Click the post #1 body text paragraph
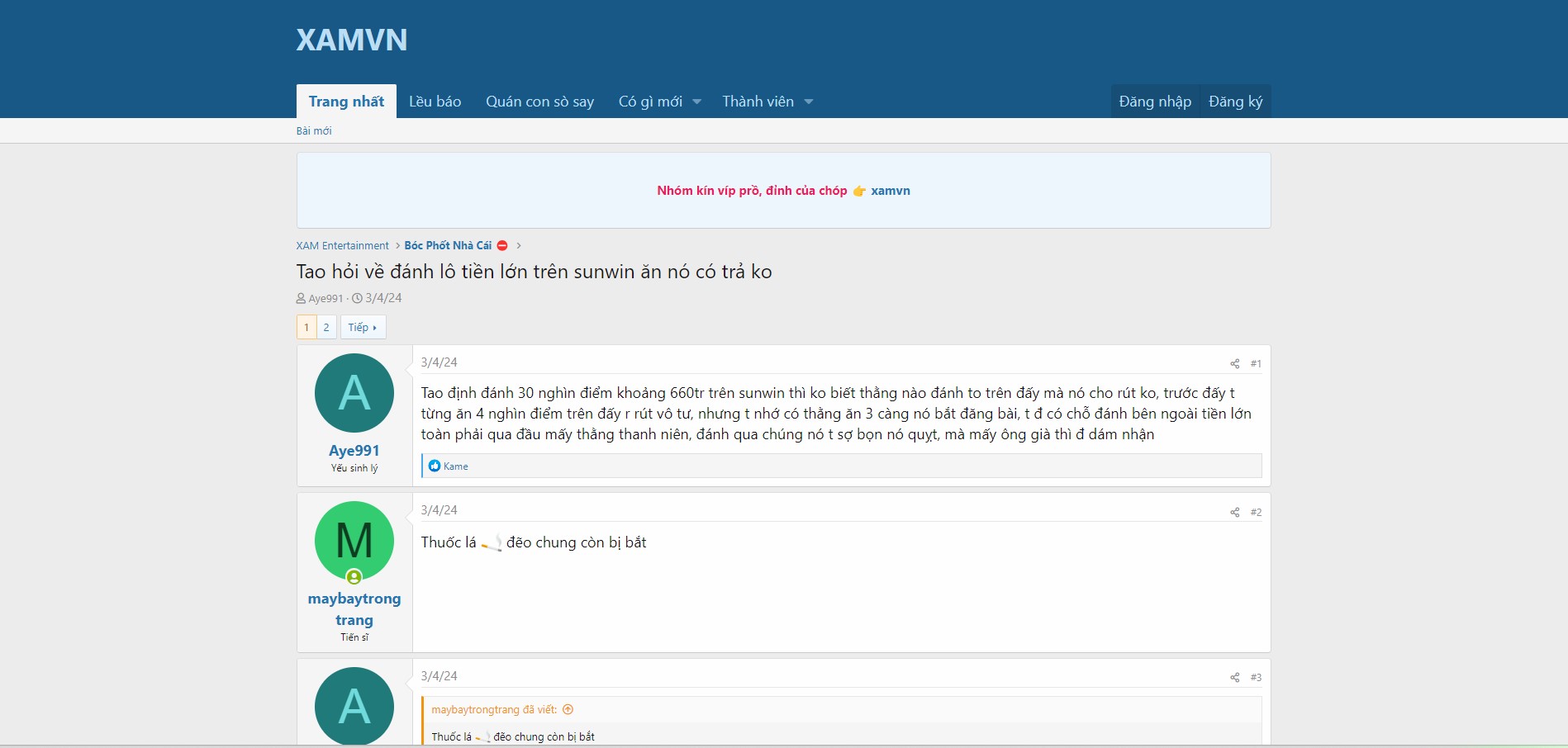Screen dimensions: 1568x748 click(x=836, y=414)
